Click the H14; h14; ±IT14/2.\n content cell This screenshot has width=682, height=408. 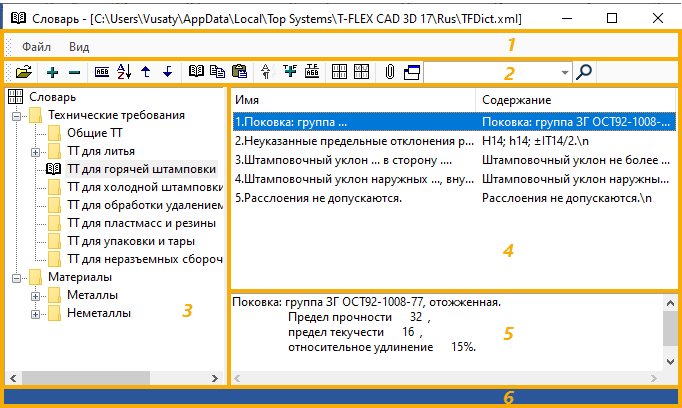pos(535,141)
